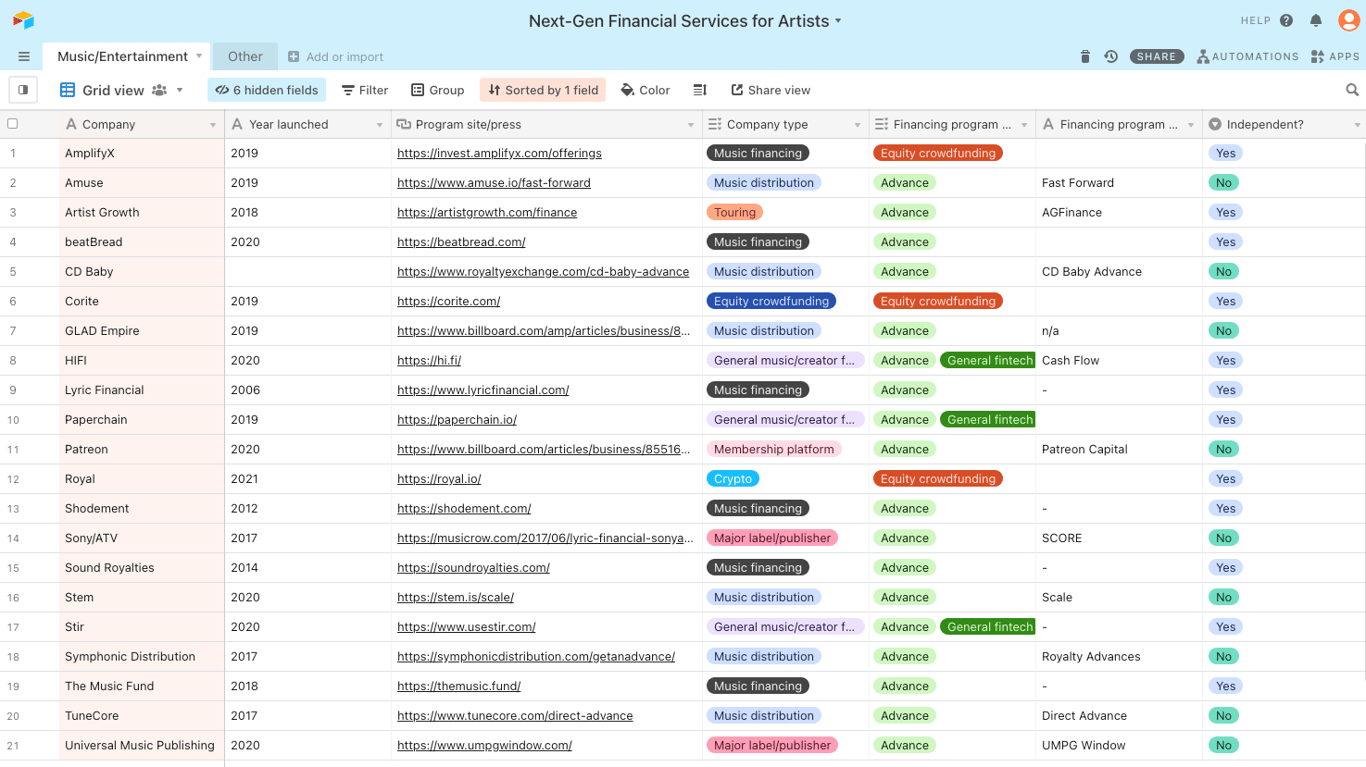Open the Grid view options dropdown arrow

(x=180, y=90)
